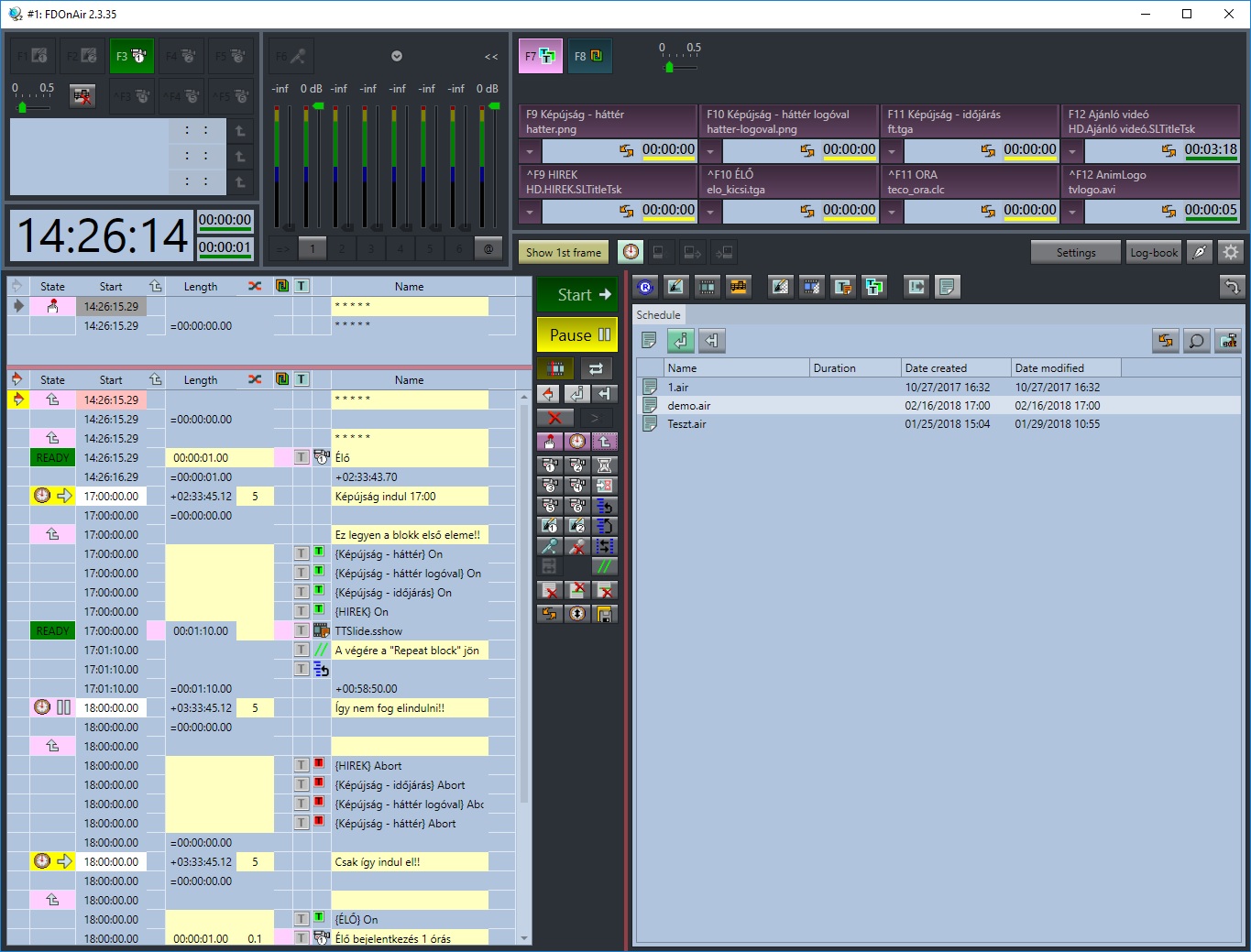Screen dimensions: 1251x952
Task: Insert microphone off command icon
Action: 576,546
